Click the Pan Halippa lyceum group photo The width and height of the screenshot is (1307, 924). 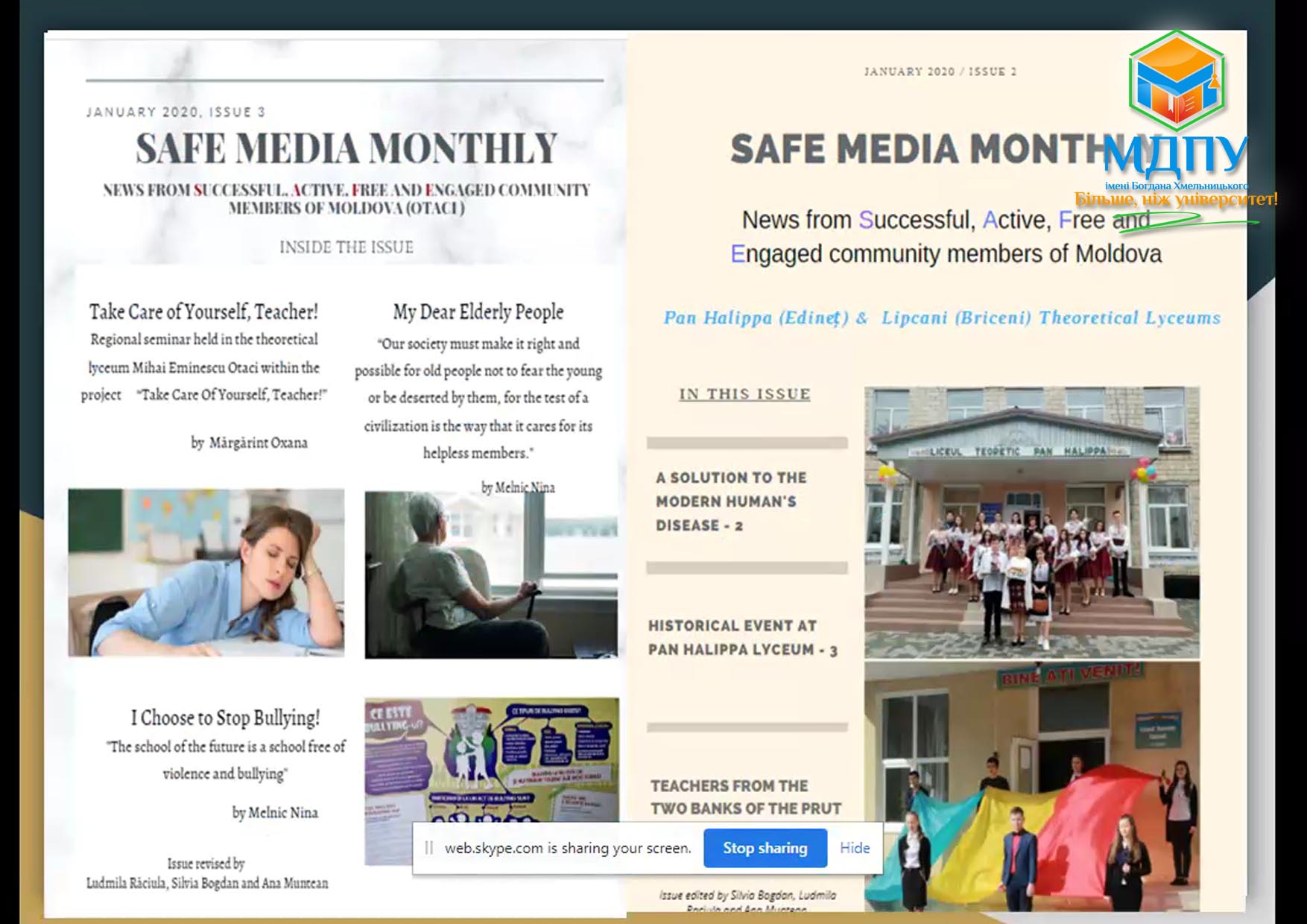(1031, 522)
